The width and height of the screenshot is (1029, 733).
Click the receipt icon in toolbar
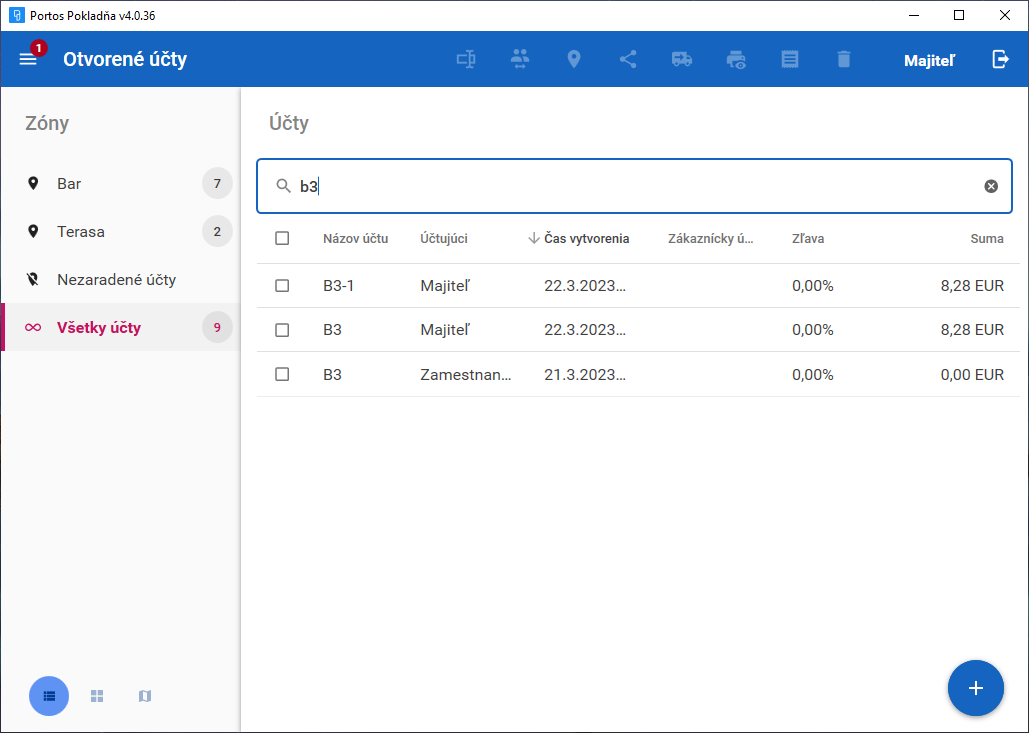pos(789,60)
